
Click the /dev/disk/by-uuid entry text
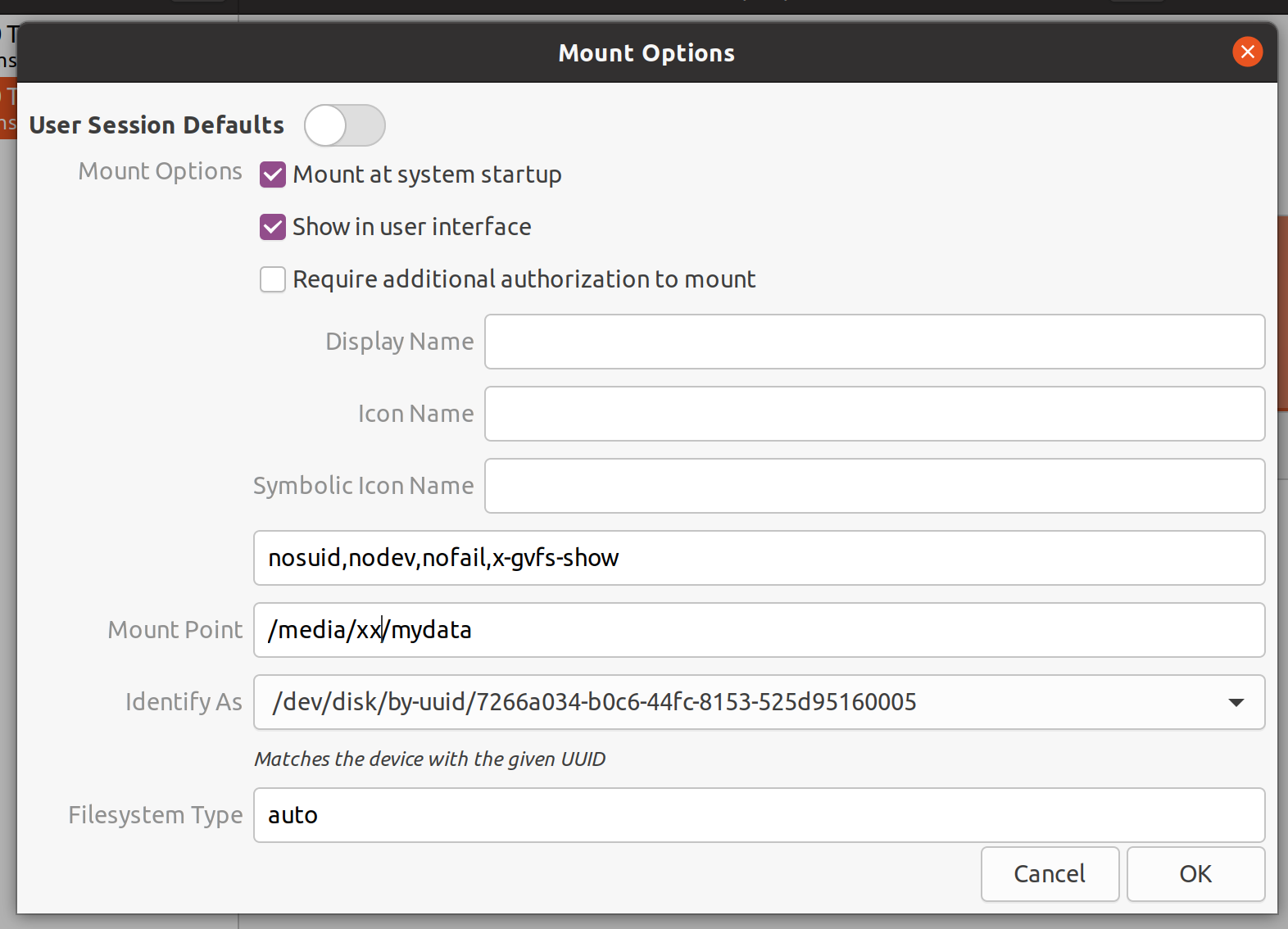click(x=594, y=702)
